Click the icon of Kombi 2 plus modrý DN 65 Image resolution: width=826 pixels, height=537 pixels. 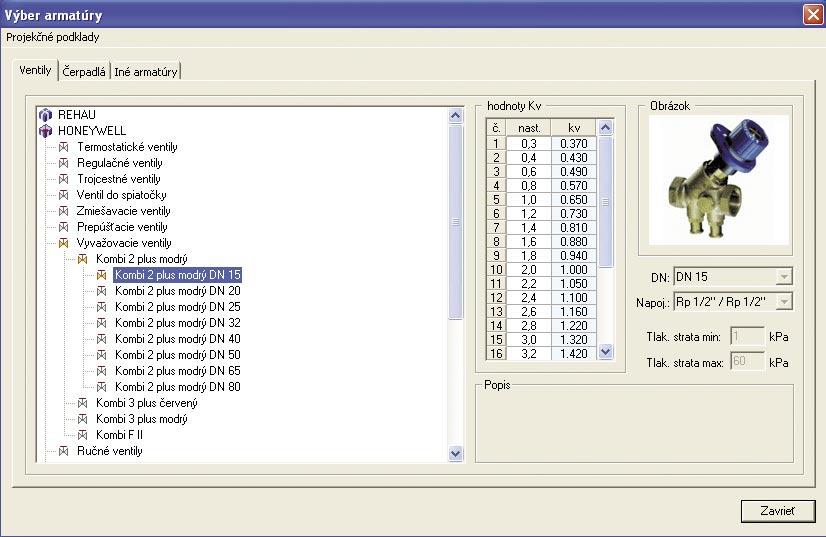click(x=102, y=371)
